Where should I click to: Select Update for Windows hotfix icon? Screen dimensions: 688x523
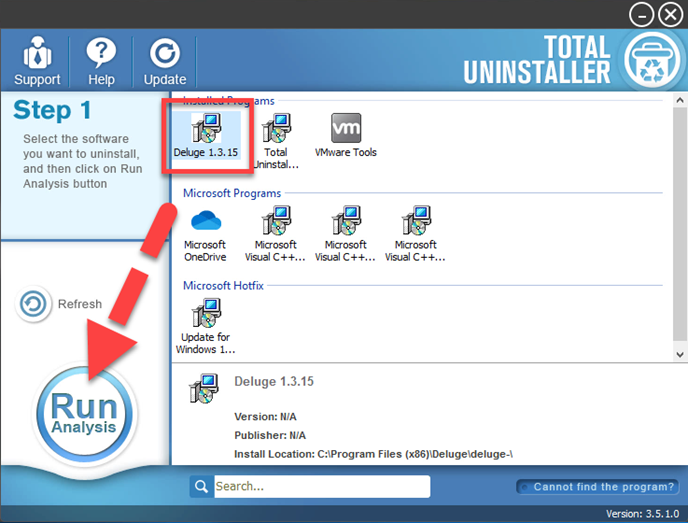click(x=205, y=326)
